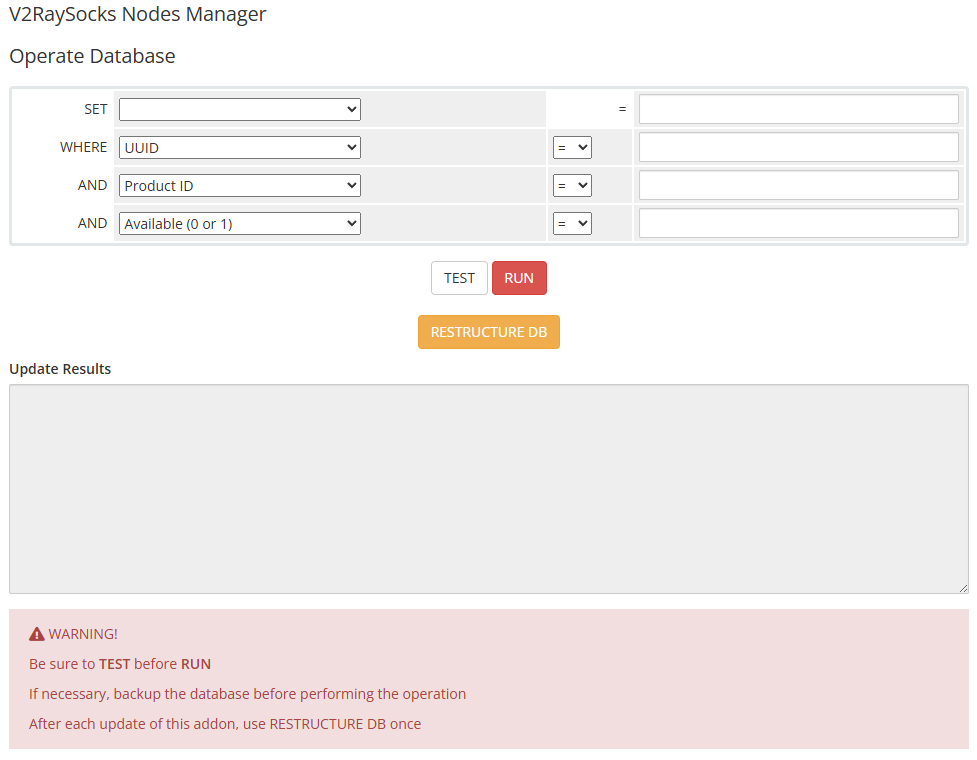Screen dimensions: 977x760
Task: Click inside the Update Results text area
Action: 488,488
